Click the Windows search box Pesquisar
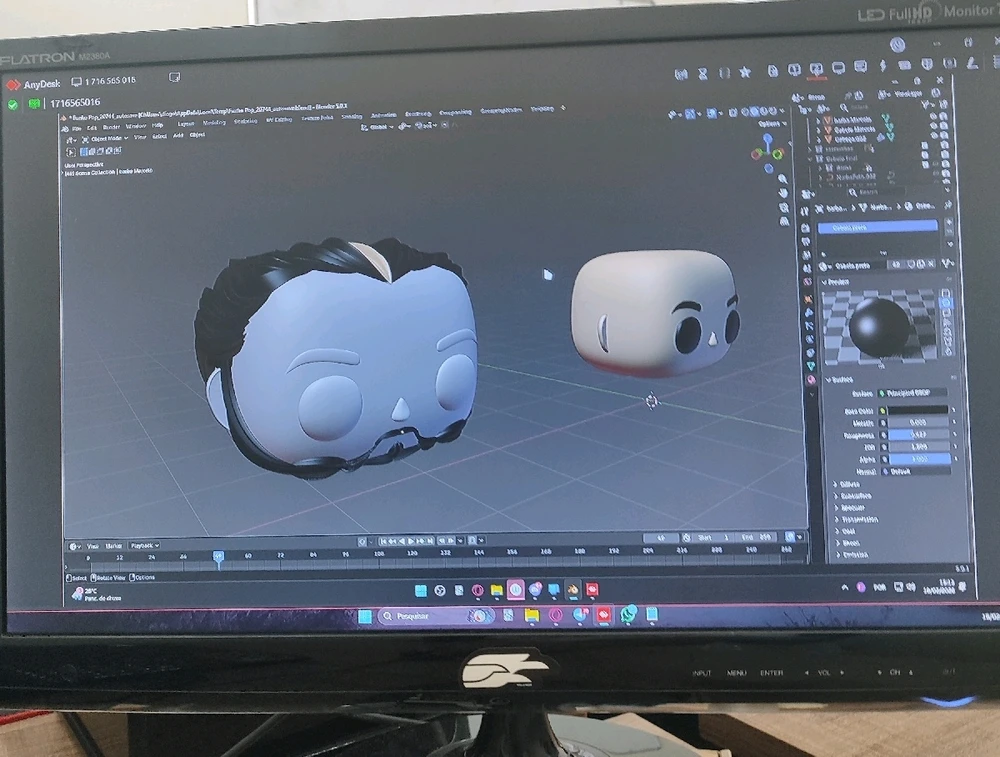The height and width of the screenshot is (757, 1000). click(x=422, y=616)
